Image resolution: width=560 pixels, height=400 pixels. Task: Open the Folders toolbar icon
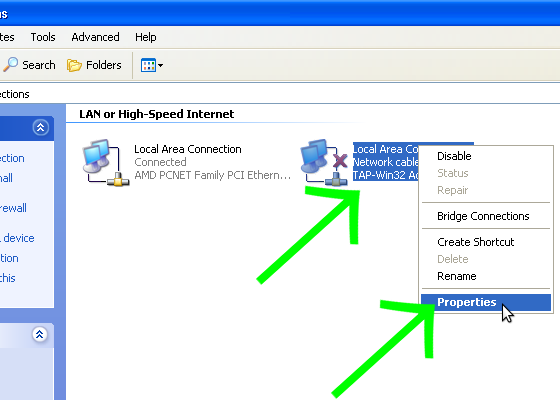74,65
